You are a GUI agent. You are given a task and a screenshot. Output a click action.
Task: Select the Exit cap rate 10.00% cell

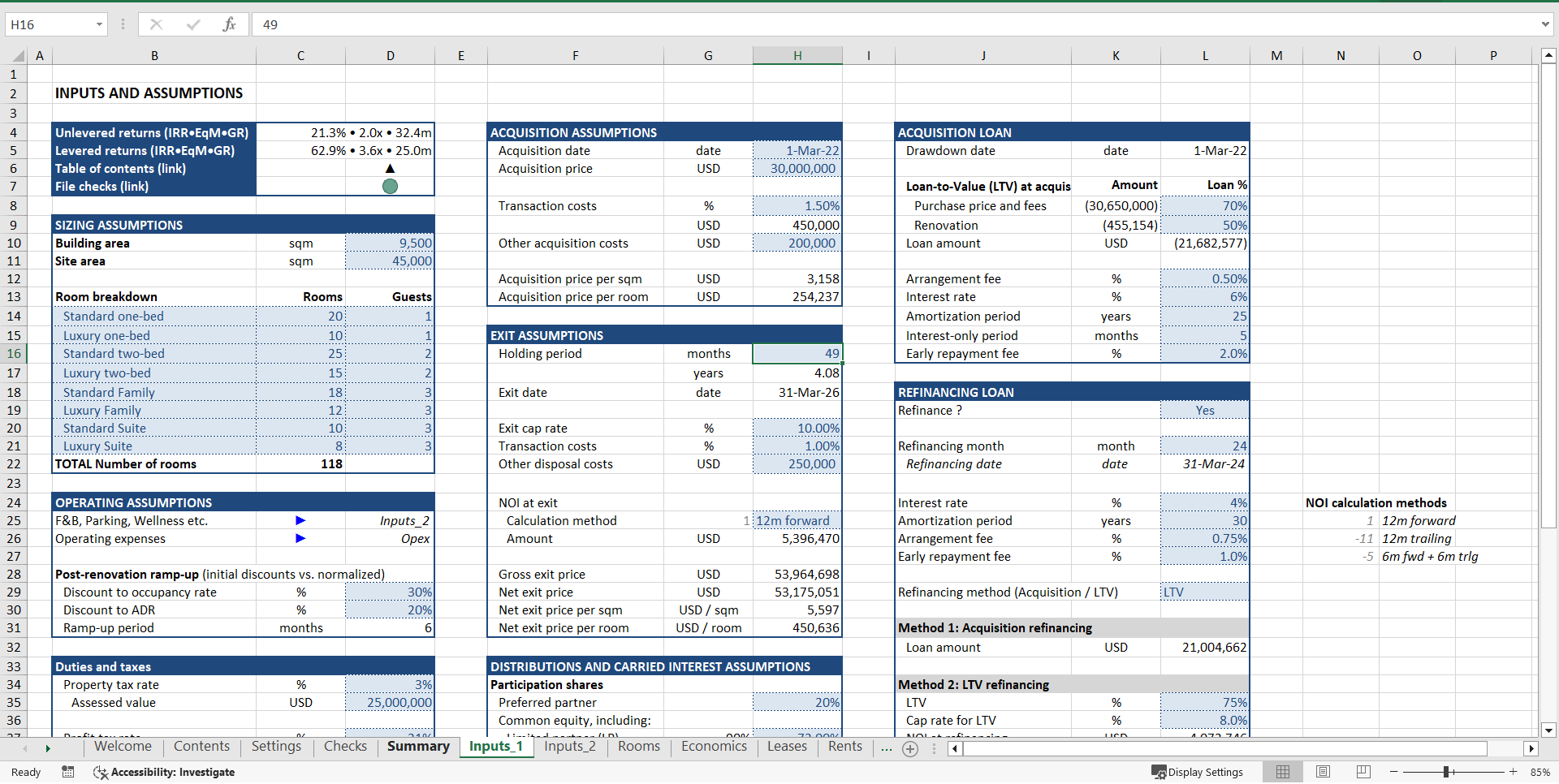[797, 429]
